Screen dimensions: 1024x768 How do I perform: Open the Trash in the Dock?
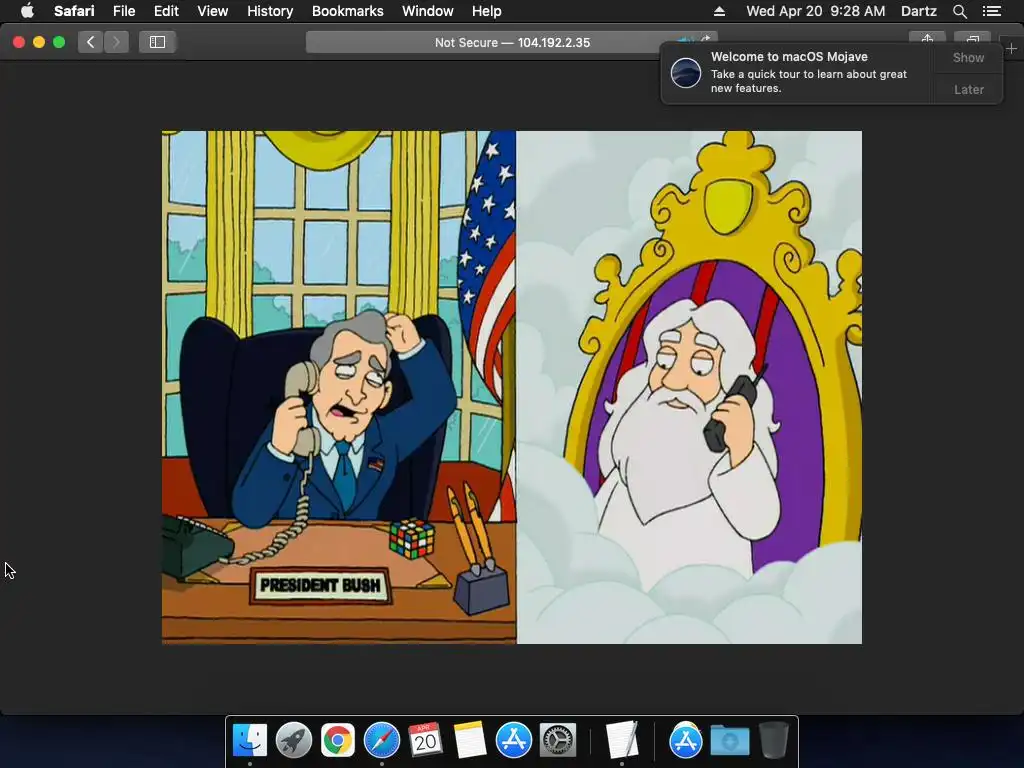click(x=773, y=740)
